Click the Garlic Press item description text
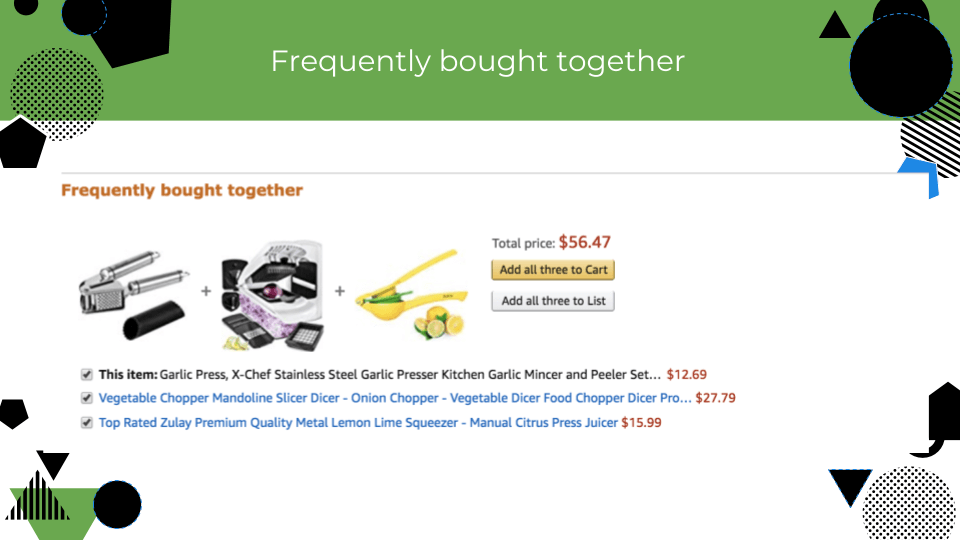Image resolution: width=960 pixels, height=540 pixels. (380, 374)
